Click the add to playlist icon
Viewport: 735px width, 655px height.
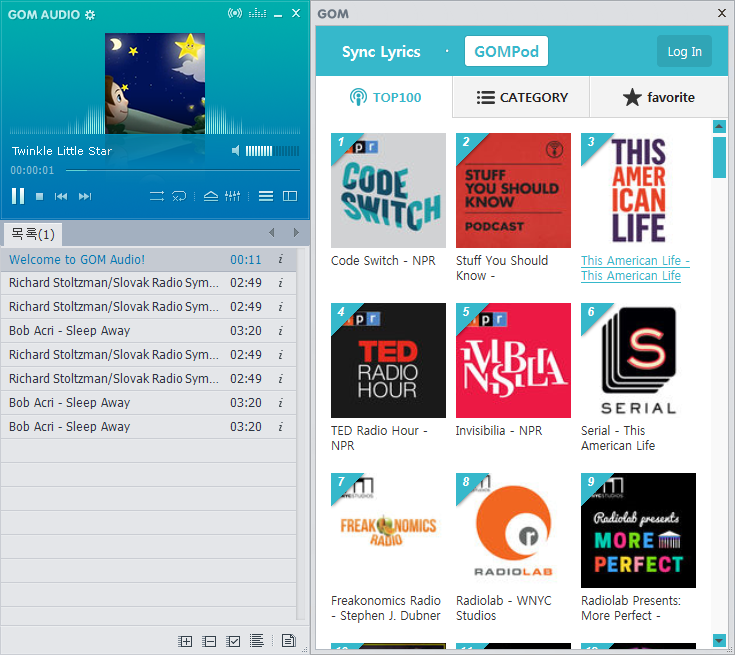185,641
